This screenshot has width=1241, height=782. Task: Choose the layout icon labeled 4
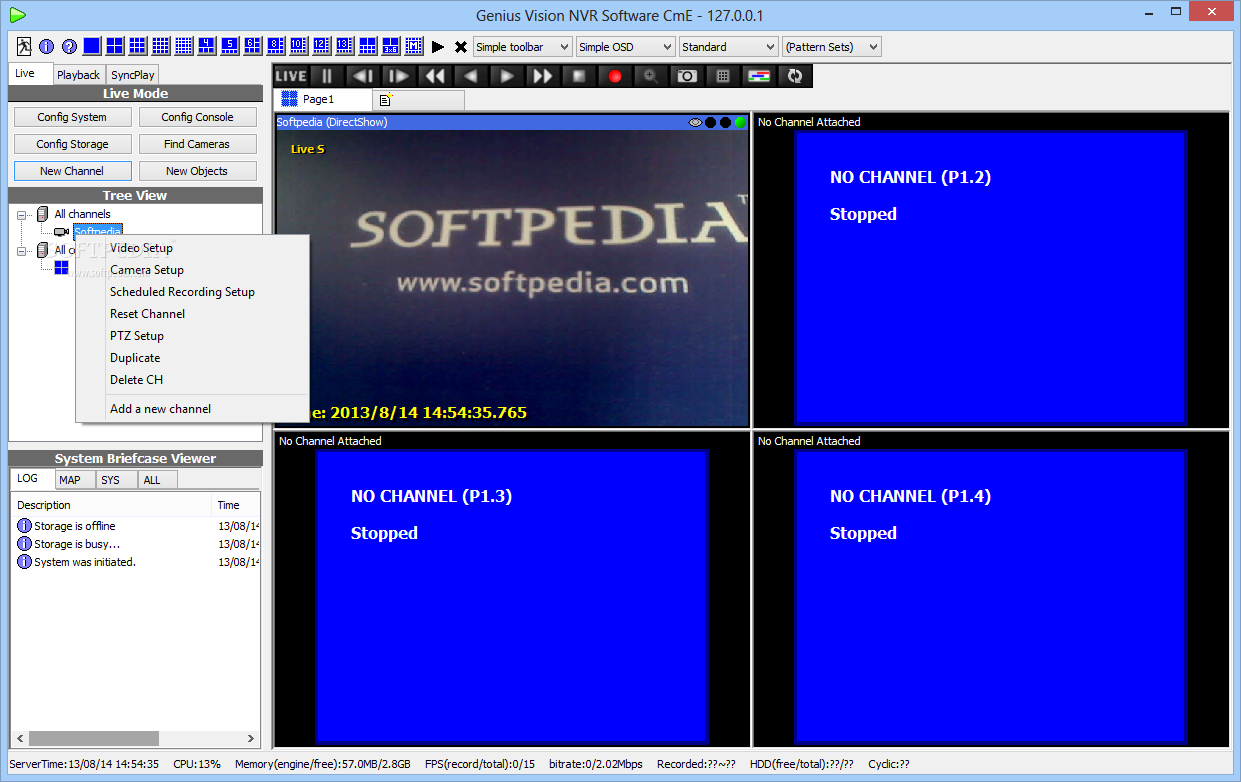[x=206, y=46]
